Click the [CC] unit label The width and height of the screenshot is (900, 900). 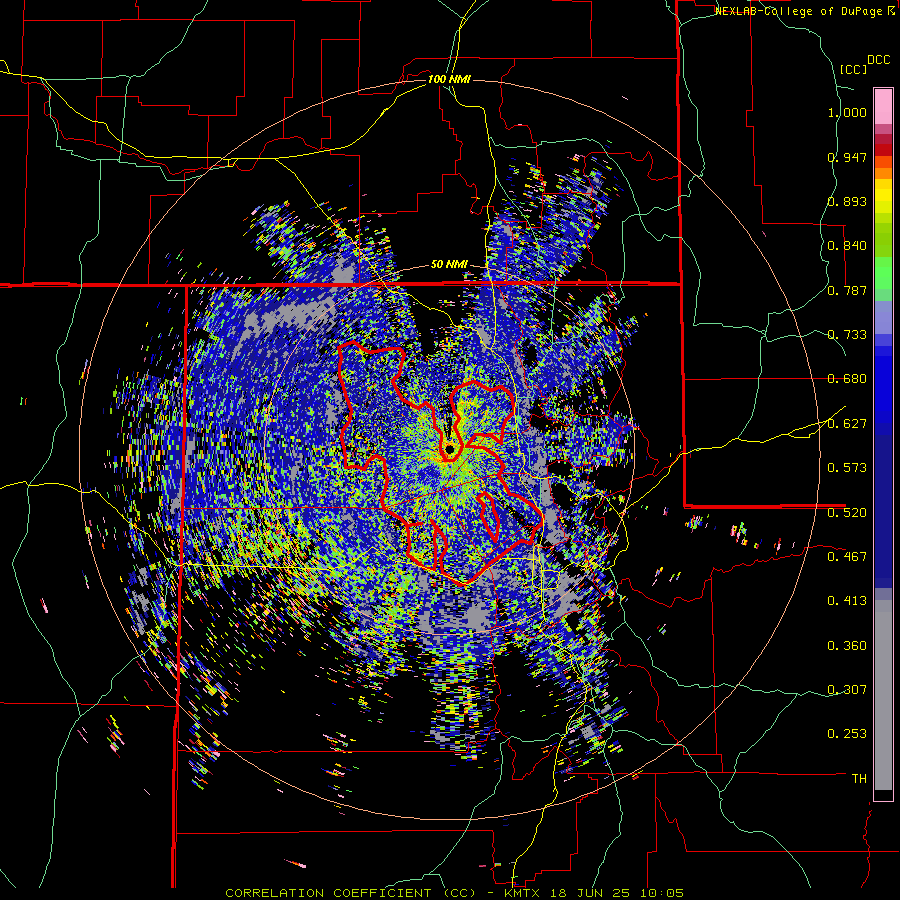[853, 69]
